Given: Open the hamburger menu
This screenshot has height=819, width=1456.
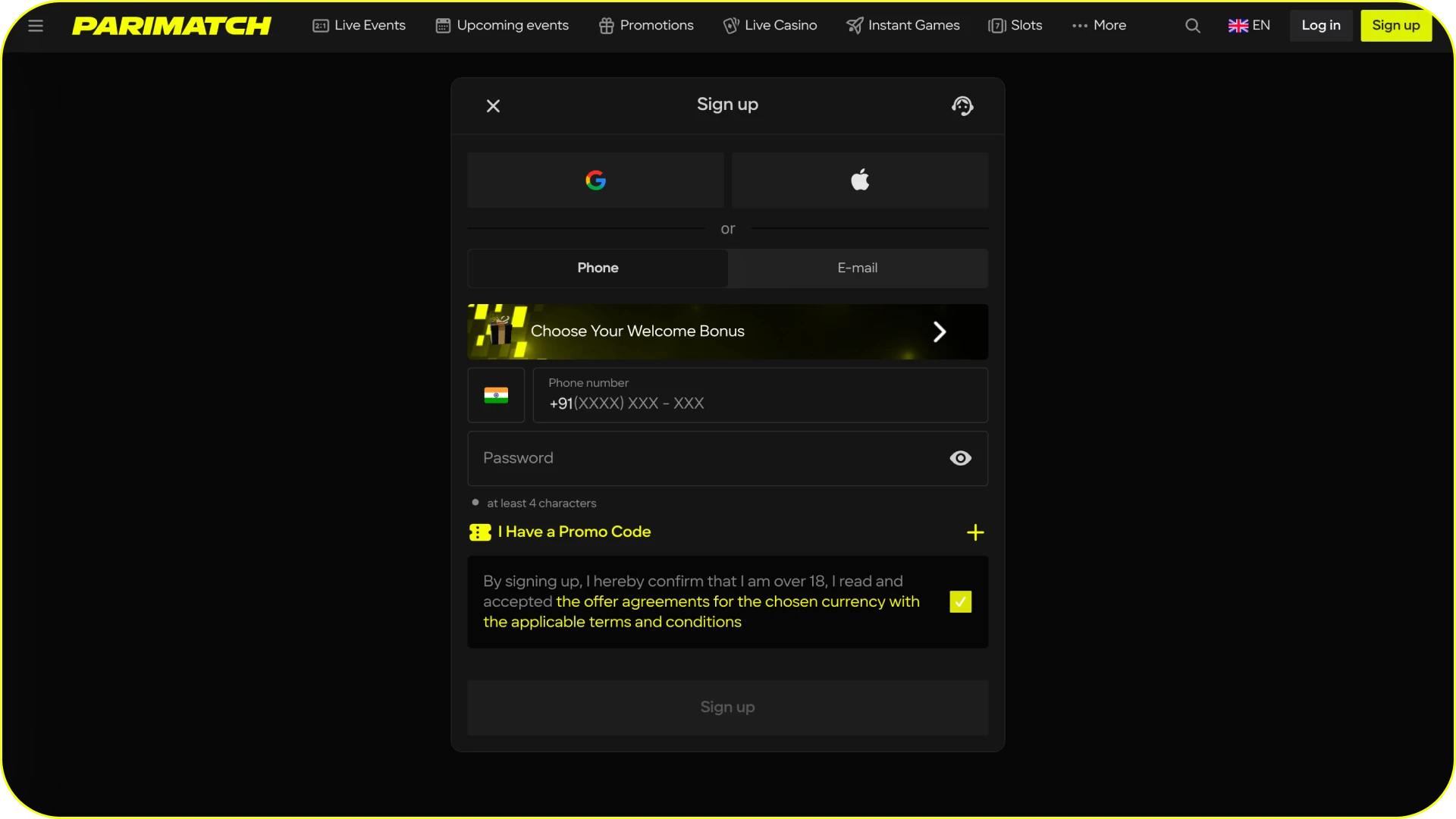Looking at the screenshot, I should pyautogui.click(x=36, y=25).
